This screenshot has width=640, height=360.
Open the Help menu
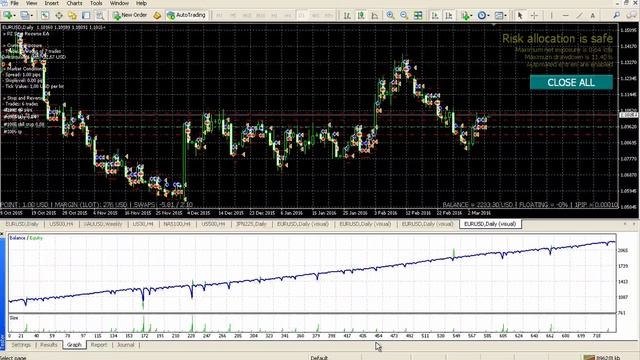coord(141,3)
